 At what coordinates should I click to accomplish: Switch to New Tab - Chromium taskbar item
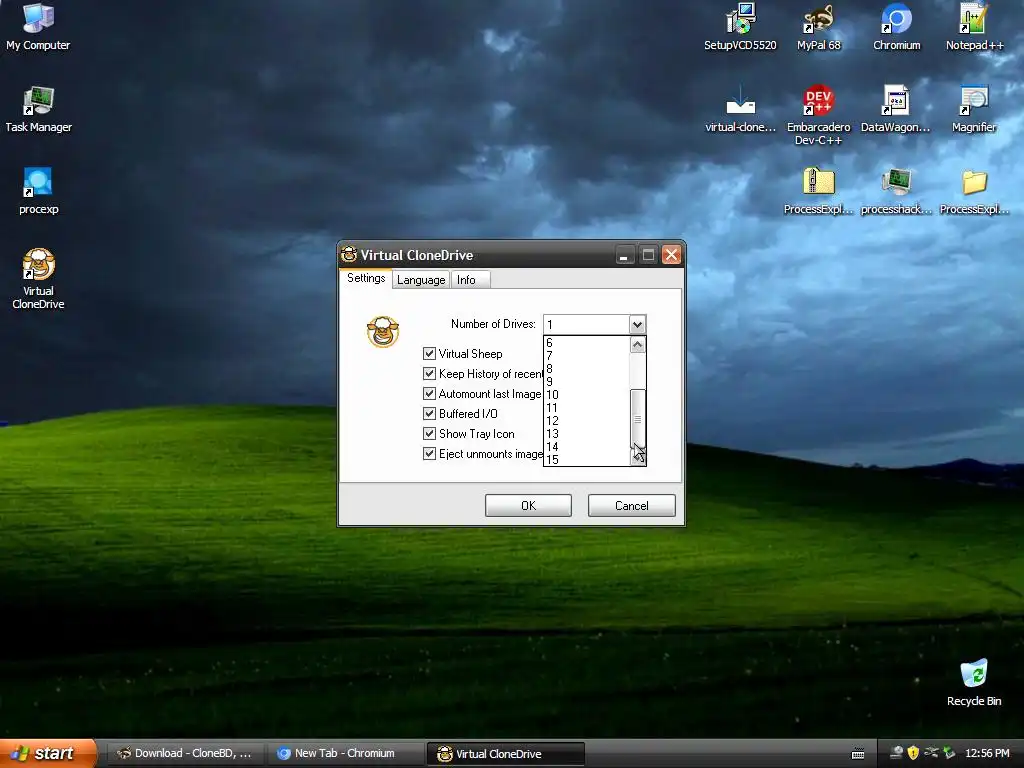[x=345, y=753]
